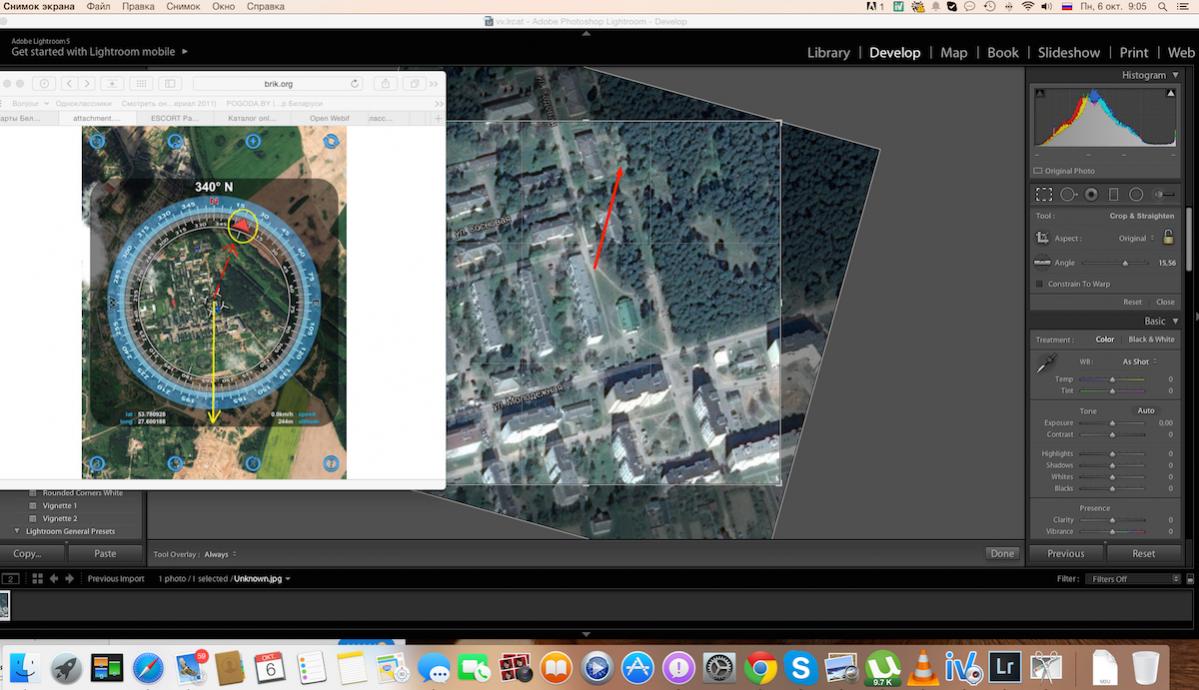Select the Red Eye Correction tool
This screenshot has width=1199, height=690.
(x=1091, y=195)
